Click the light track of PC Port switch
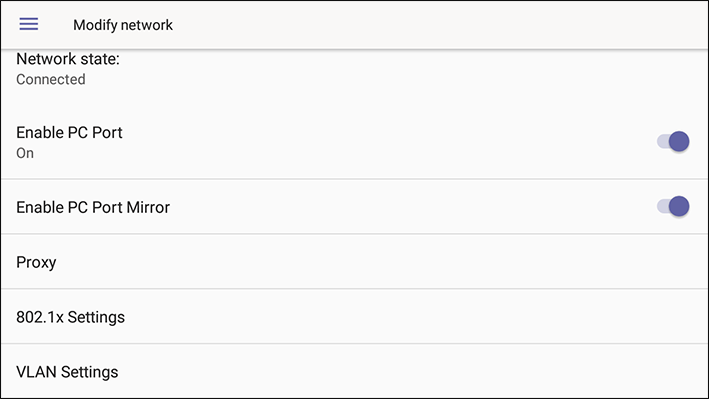This screenshot has width=709, height=399. coord(662,142)
